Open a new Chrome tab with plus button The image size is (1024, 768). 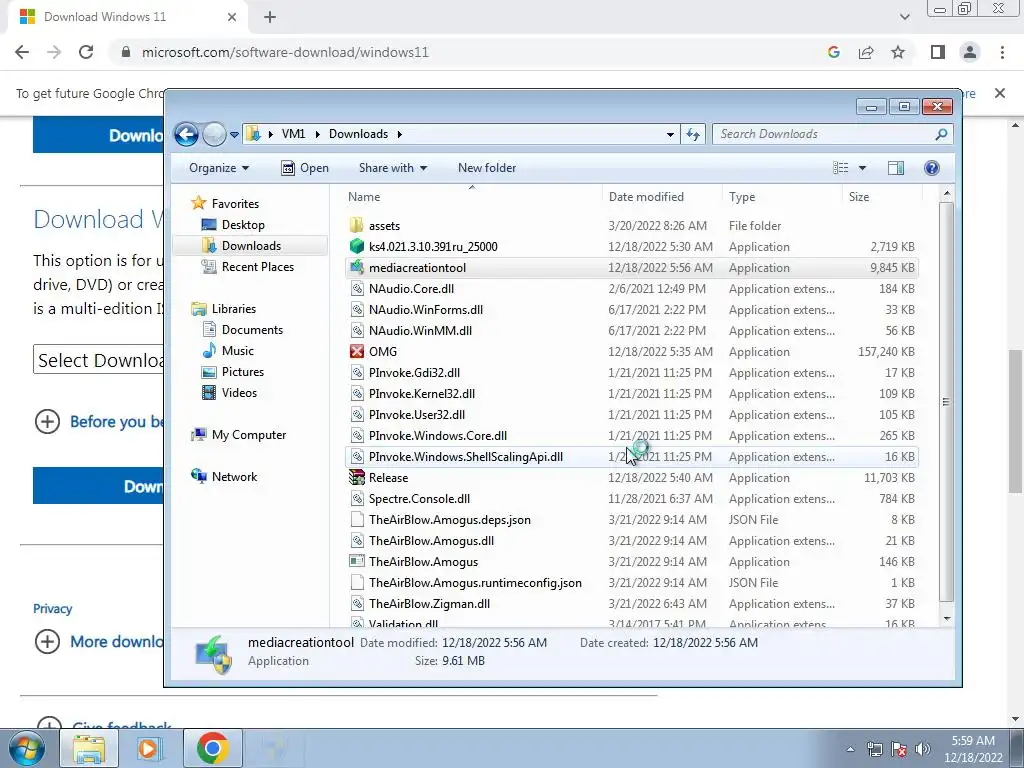point(270,17)
